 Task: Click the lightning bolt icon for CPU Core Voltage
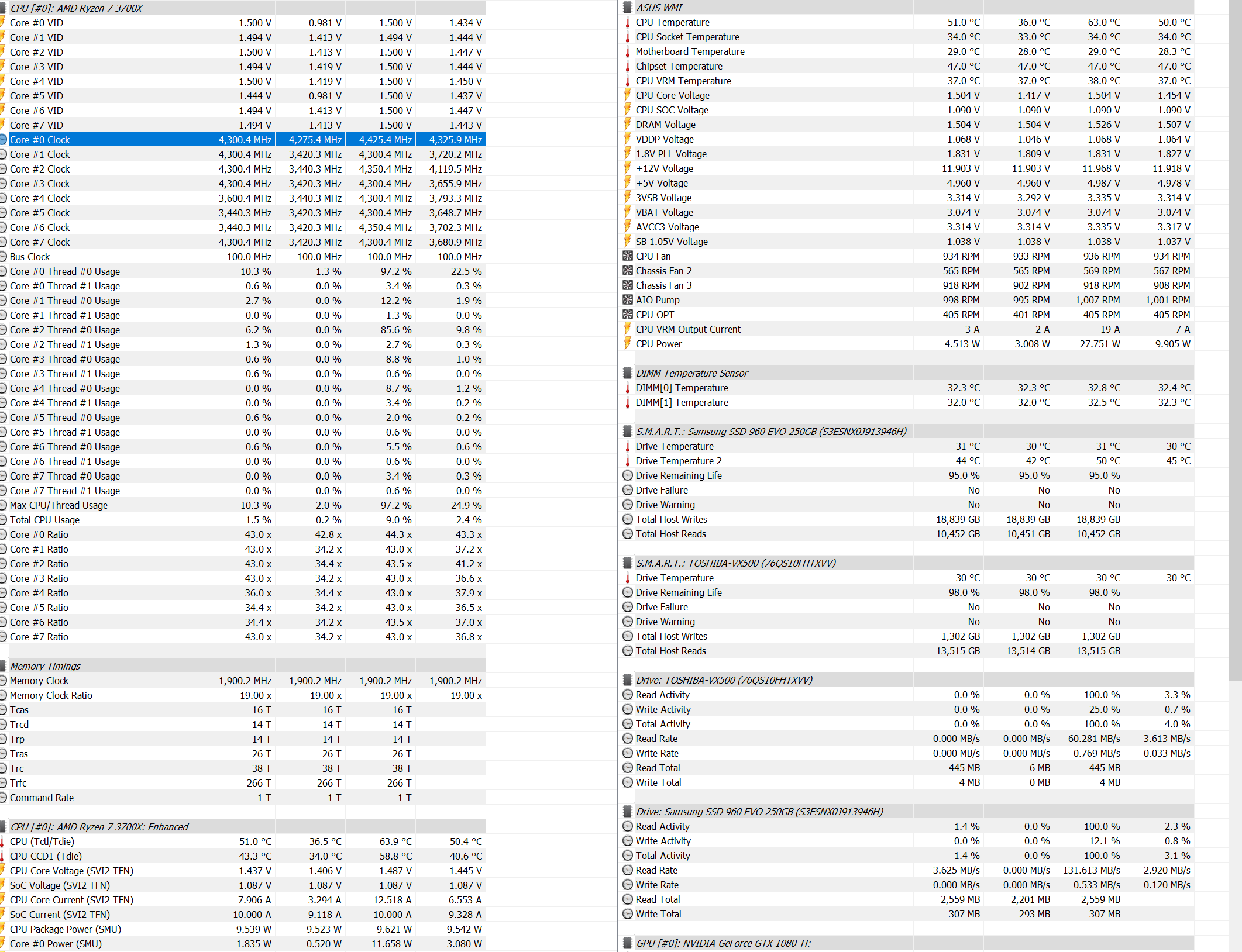click(x=628, y=95)
